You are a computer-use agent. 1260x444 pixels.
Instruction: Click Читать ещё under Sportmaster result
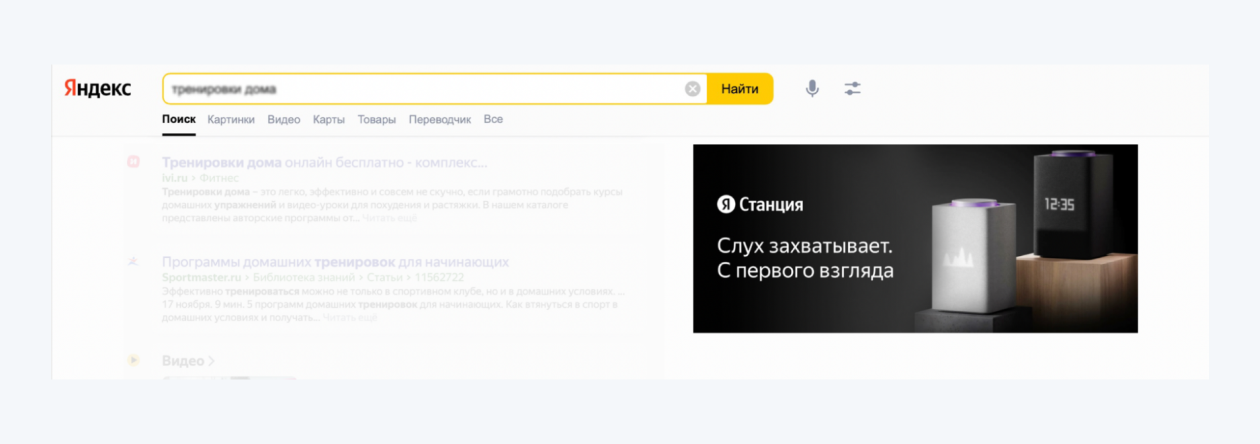[x=349, y=317]
